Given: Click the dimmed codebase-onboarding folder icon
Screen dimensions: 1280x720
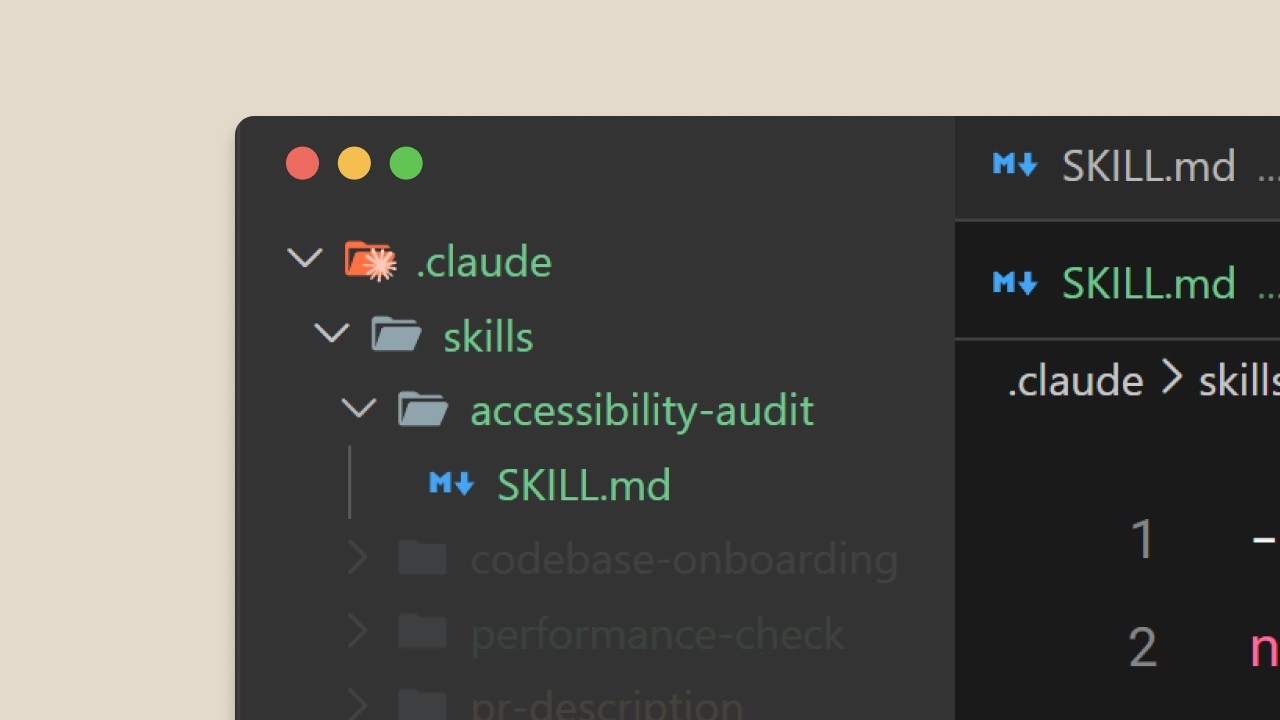Looking at the screenshot, I should pyautogui.click(x=423, y=558).
